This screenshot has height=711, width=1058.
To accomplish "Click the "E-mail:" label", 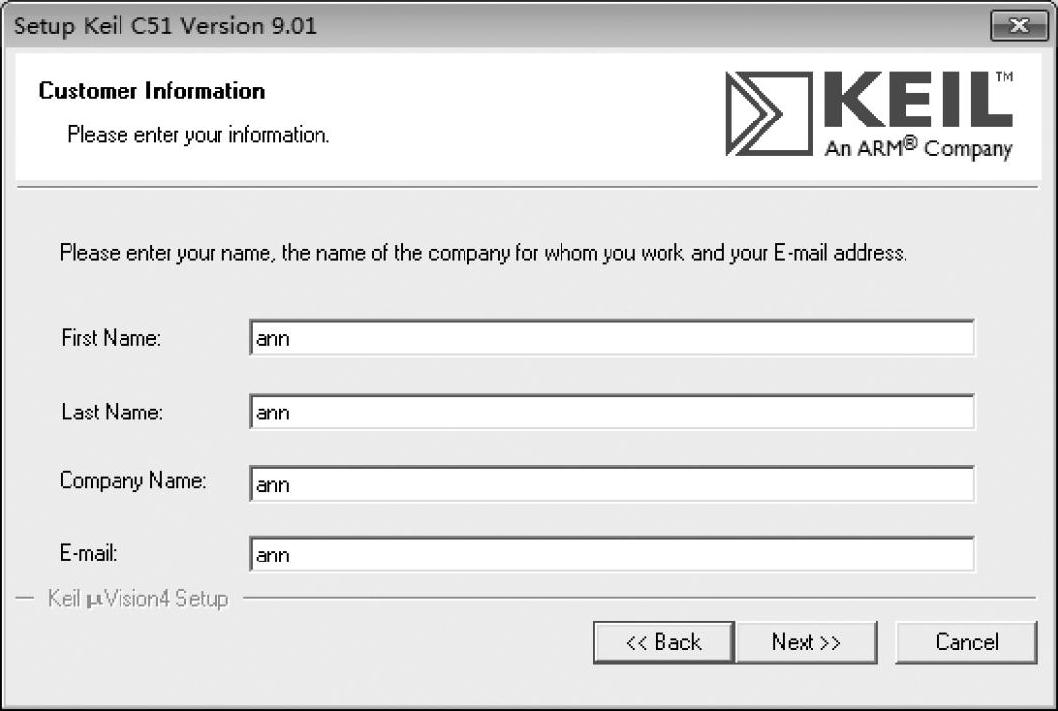I will [90, 553].
